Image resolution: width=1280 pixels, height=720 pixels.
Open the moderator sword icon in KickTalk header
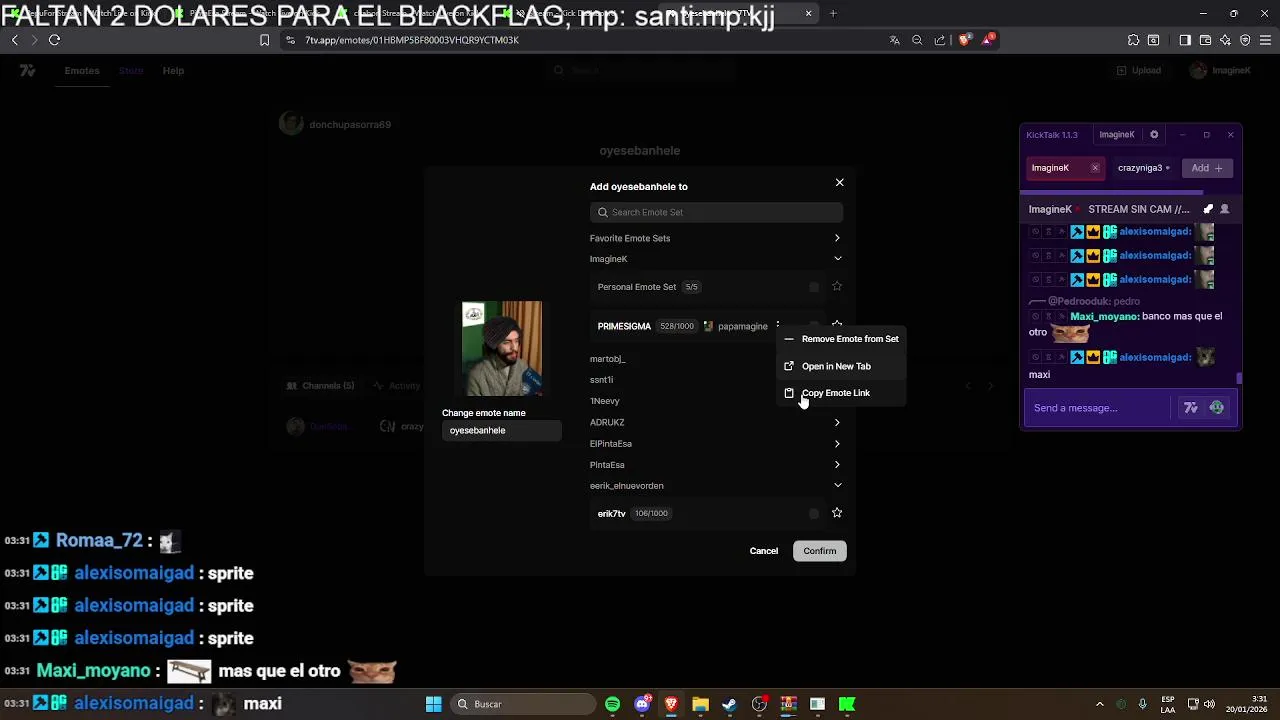click(1208, 210)
